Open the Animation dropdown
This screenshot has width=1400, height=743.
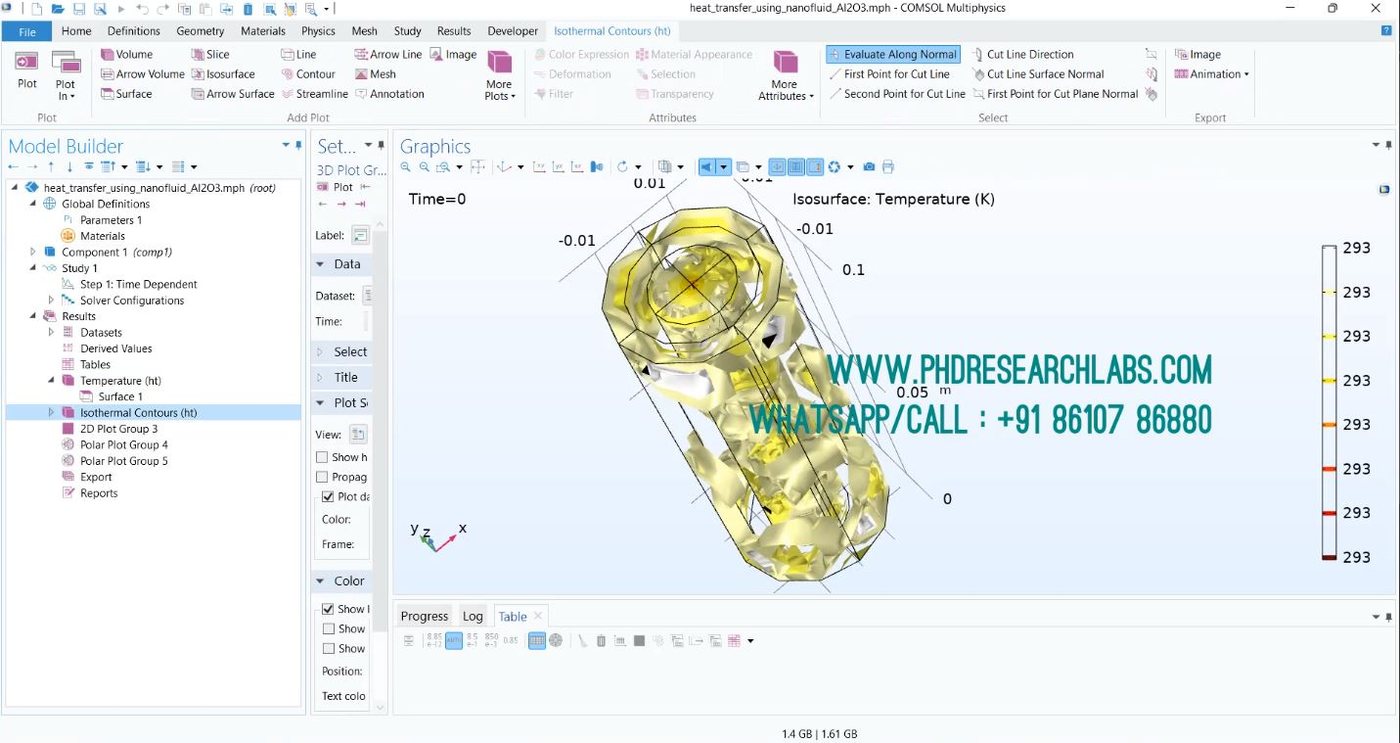[x=1212, y=74]
